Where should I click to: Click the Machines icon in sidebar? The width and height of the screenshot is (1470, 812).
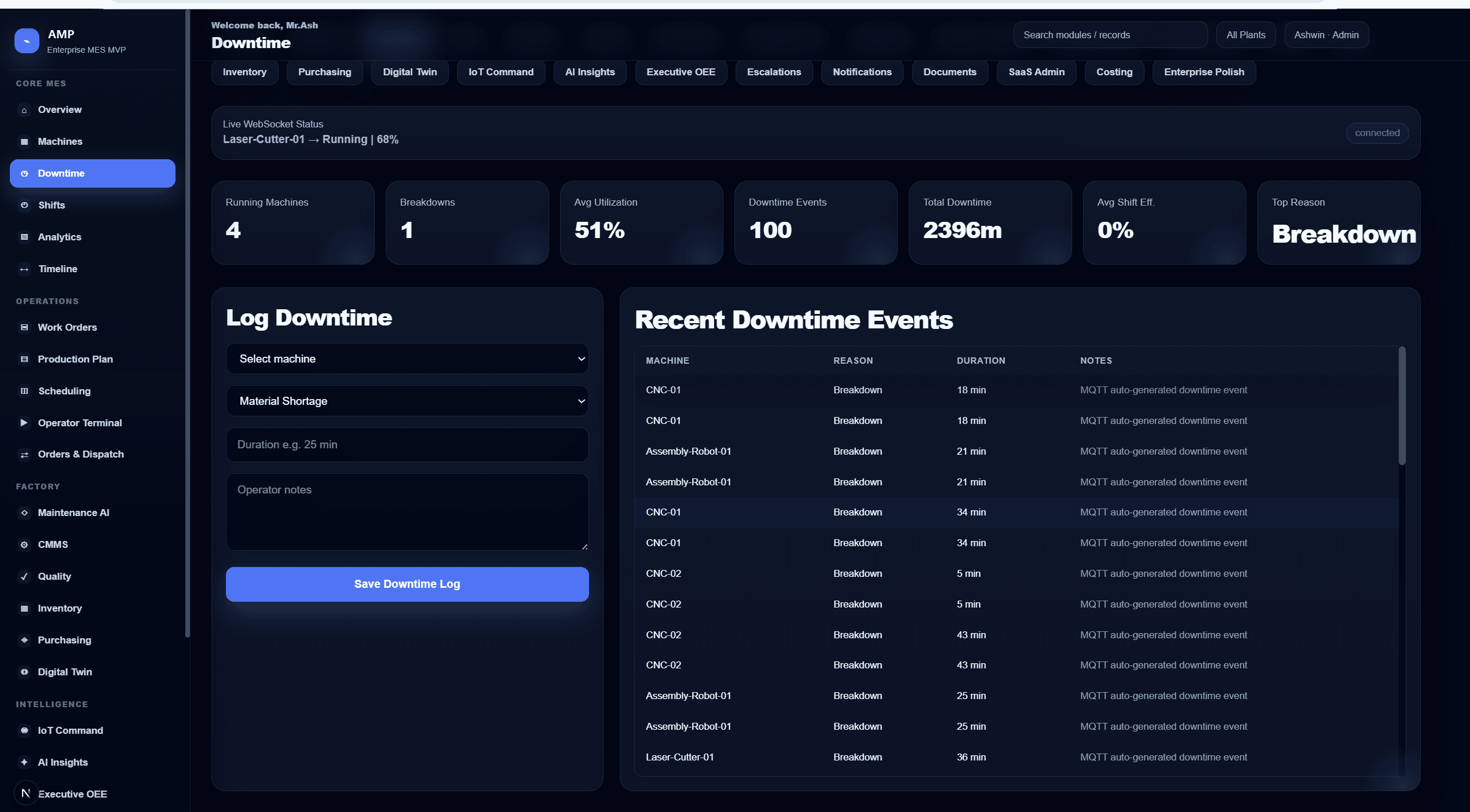[24, 142]
